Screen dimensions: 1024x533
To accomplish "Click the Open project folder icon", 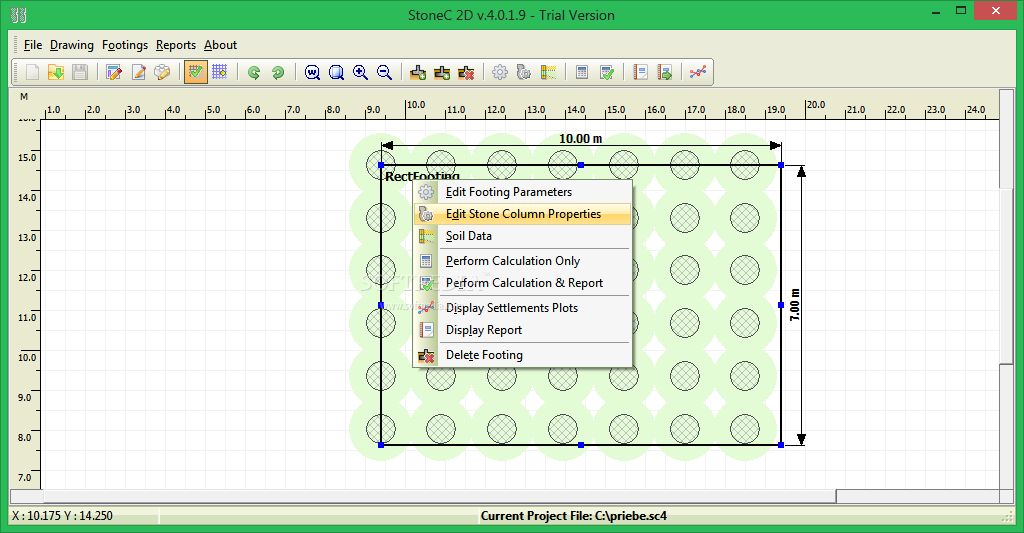I will pyautogui.click(x=56, y=72).
